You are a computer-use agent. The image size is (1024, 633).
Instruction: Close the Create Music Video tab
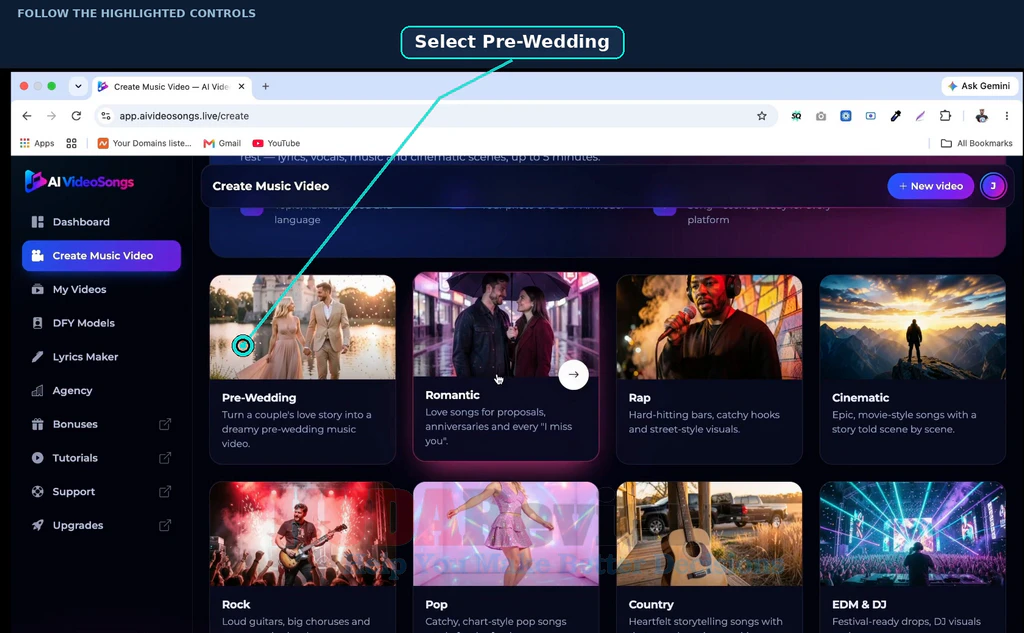[x=242, y=86]
